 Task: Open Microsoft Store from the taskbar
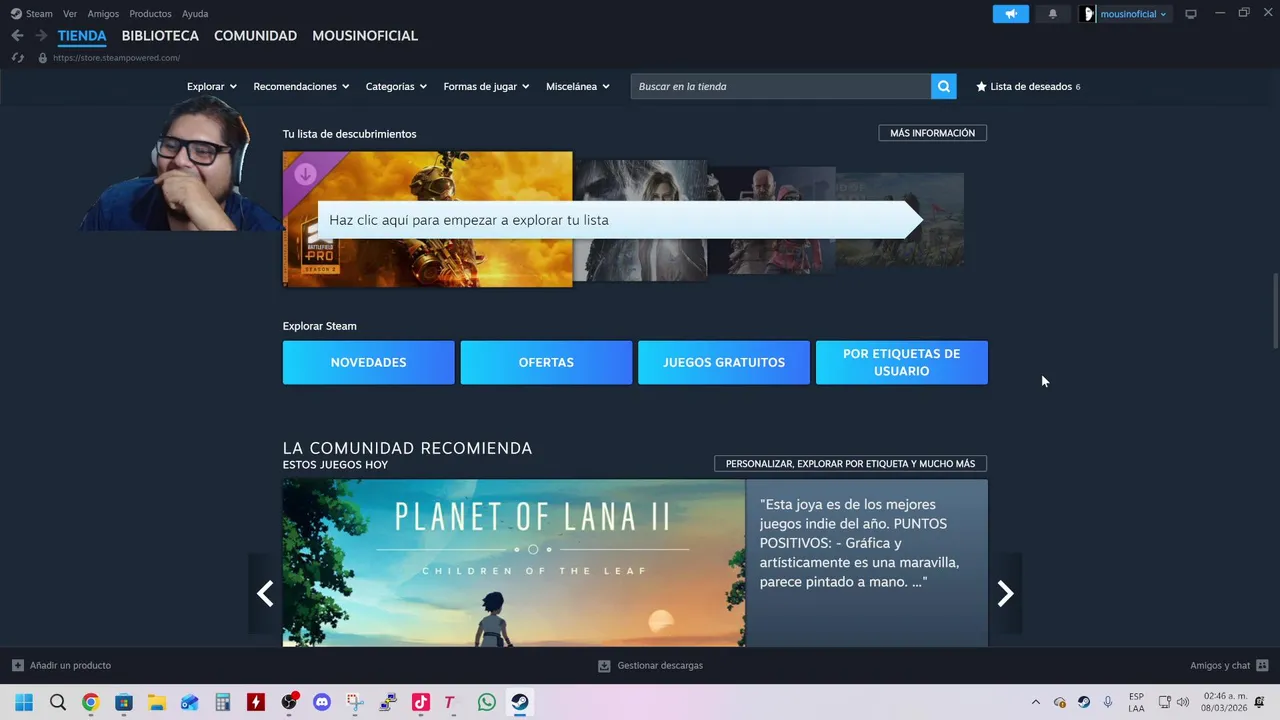124,702
